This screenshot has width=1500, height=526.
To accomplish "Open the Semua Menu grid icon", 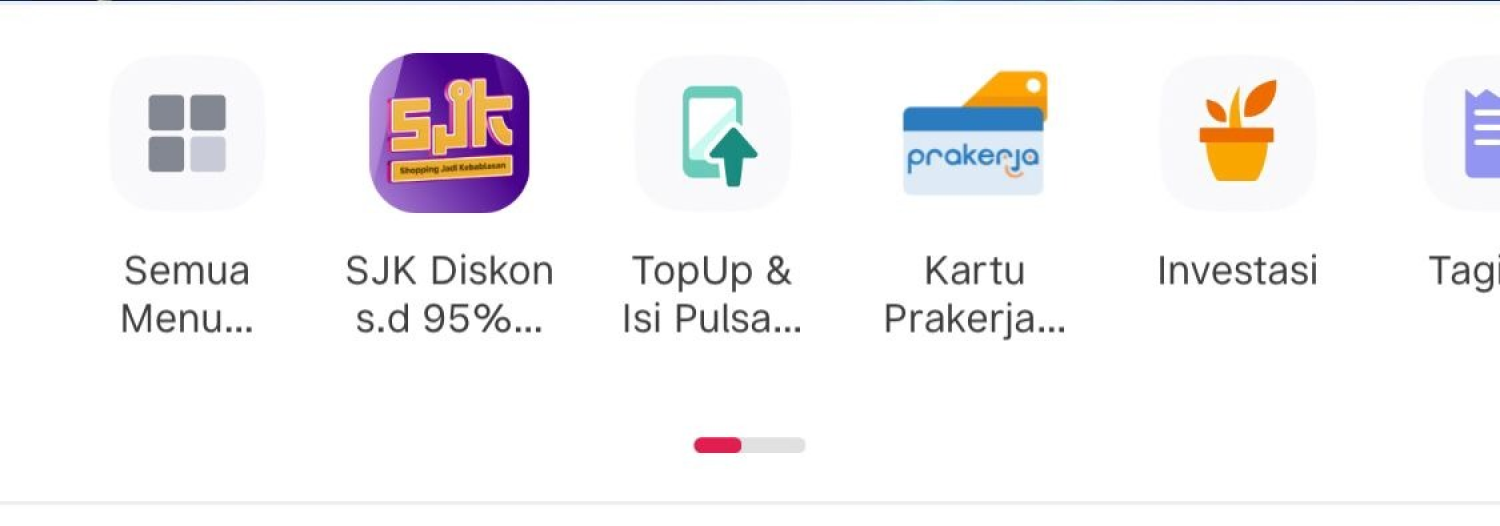I will point(187,133).
